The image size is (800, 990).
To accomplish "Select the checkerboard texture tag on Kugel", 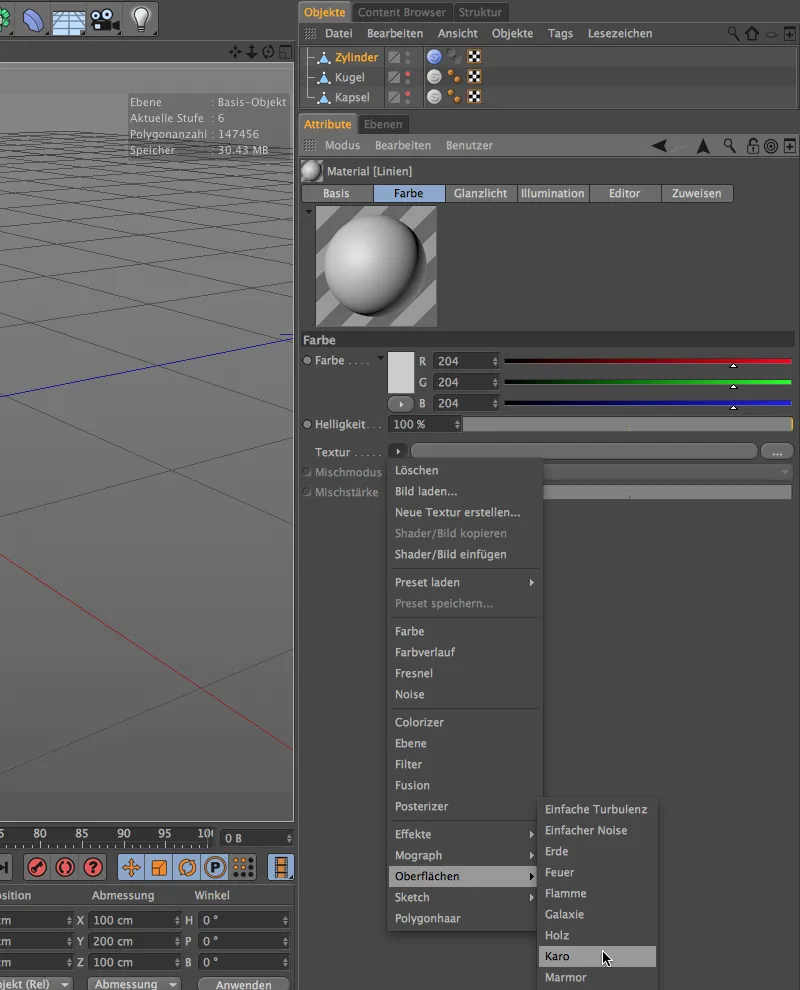I will pos(474,76).
